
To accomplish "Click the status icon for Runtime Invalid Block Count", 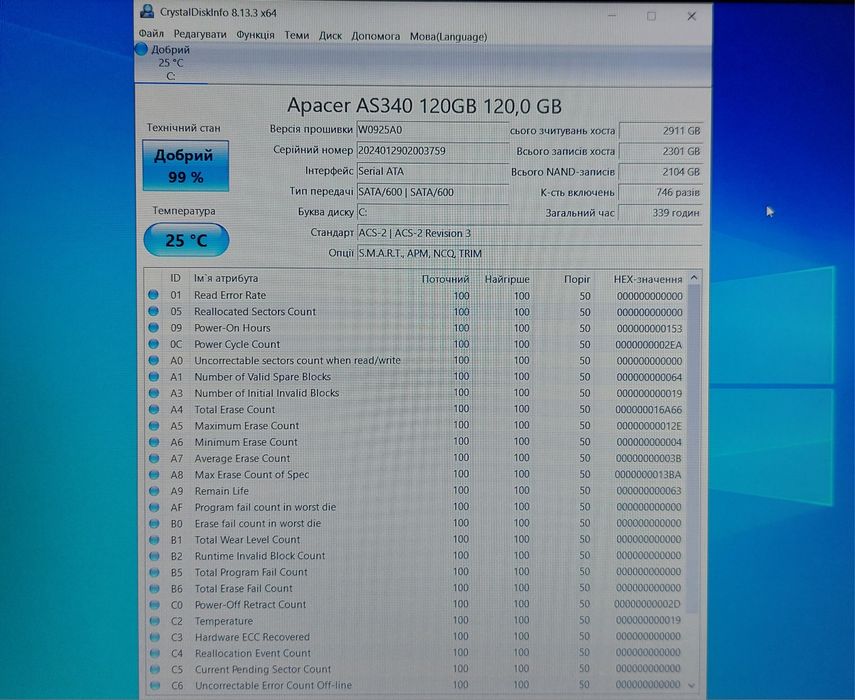I will [154, 556].
